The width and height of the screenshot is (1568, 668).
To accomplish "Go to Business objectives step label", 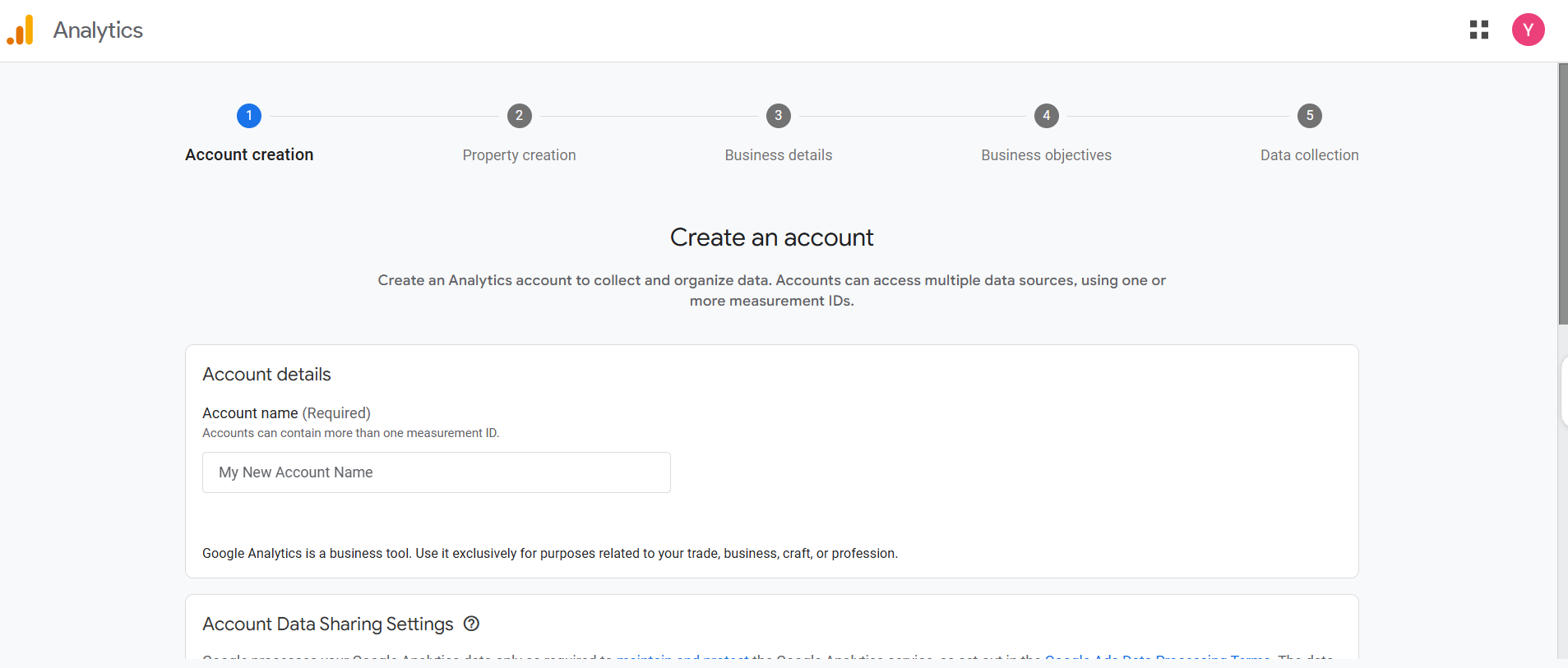I will 1046,155.
